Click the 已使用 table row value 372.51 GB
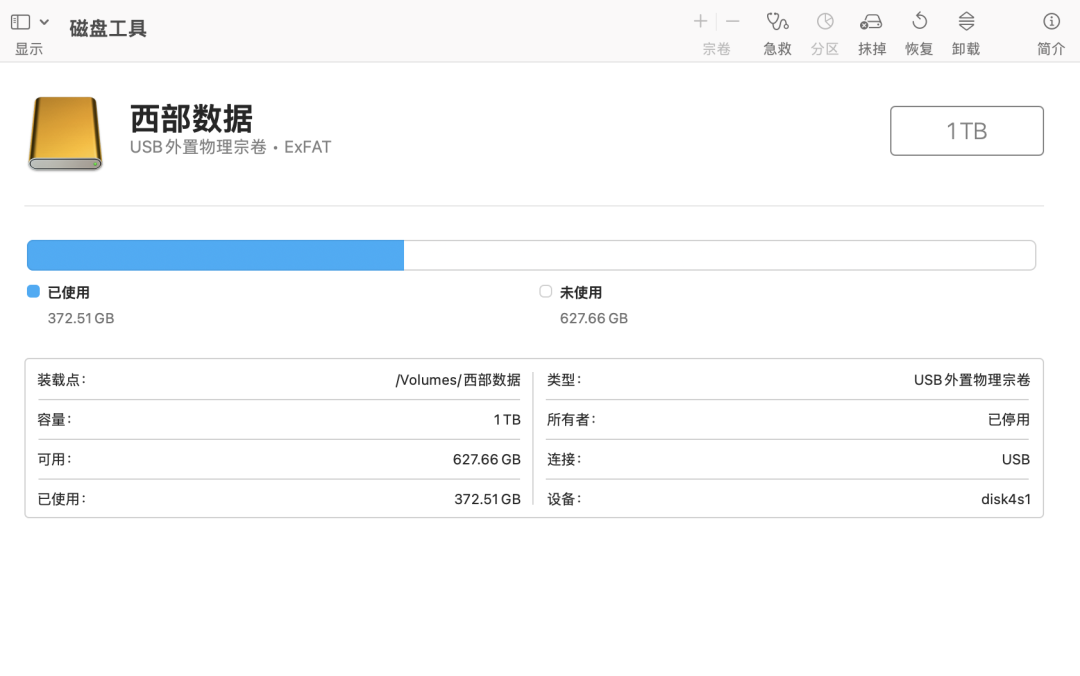The width and height of the screenshot is (1080, 676). click(x=487, y=499)
